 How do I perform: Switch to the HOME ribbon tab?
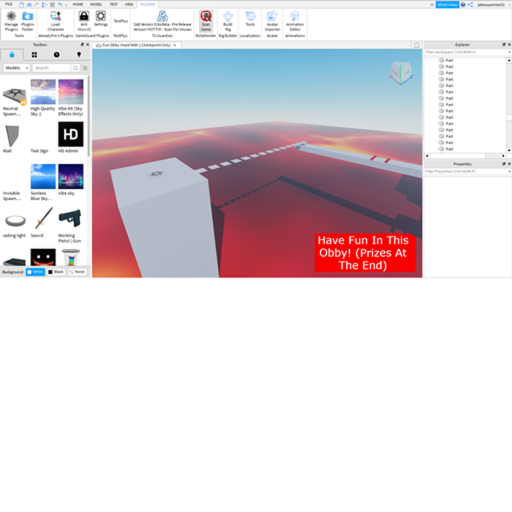tap(78, 4)
